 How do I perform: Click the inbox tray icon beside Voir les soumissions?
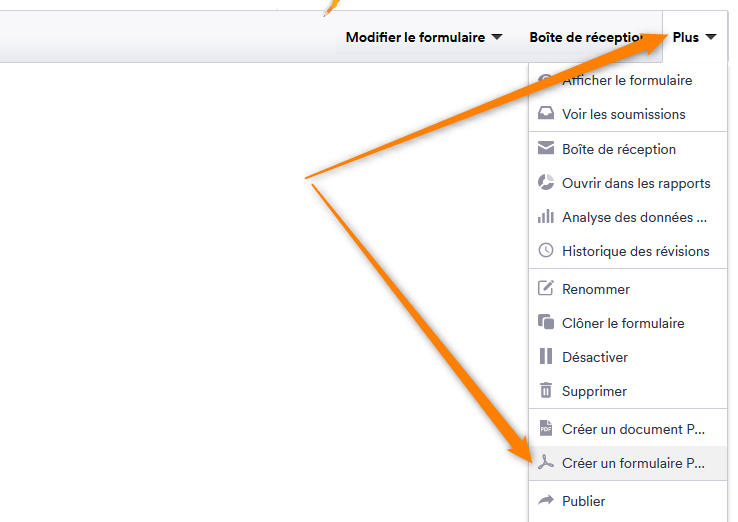[x=545, y=113]
